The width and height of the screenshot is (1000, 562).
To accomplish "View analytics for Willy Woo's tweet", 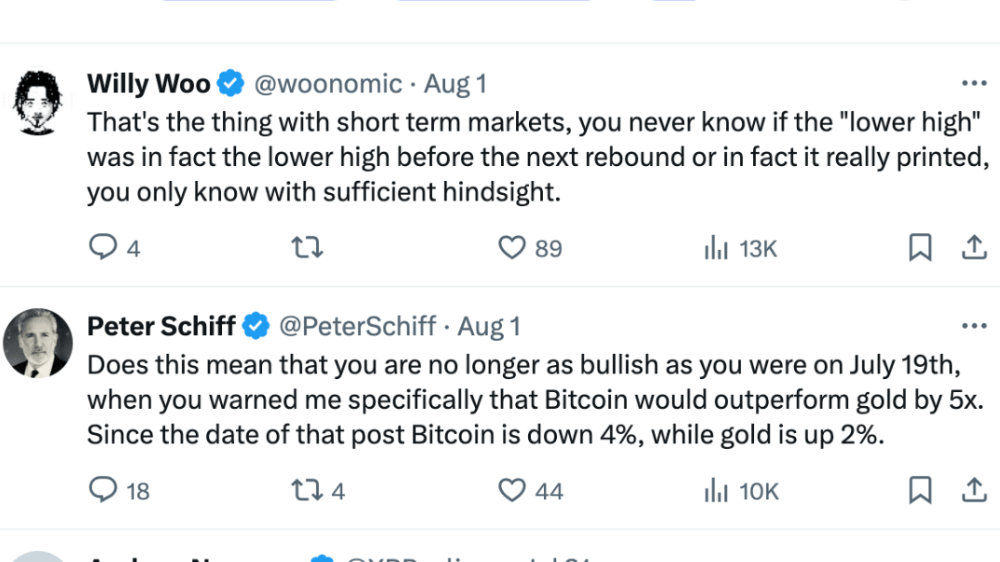I will (x=714, y=248).
